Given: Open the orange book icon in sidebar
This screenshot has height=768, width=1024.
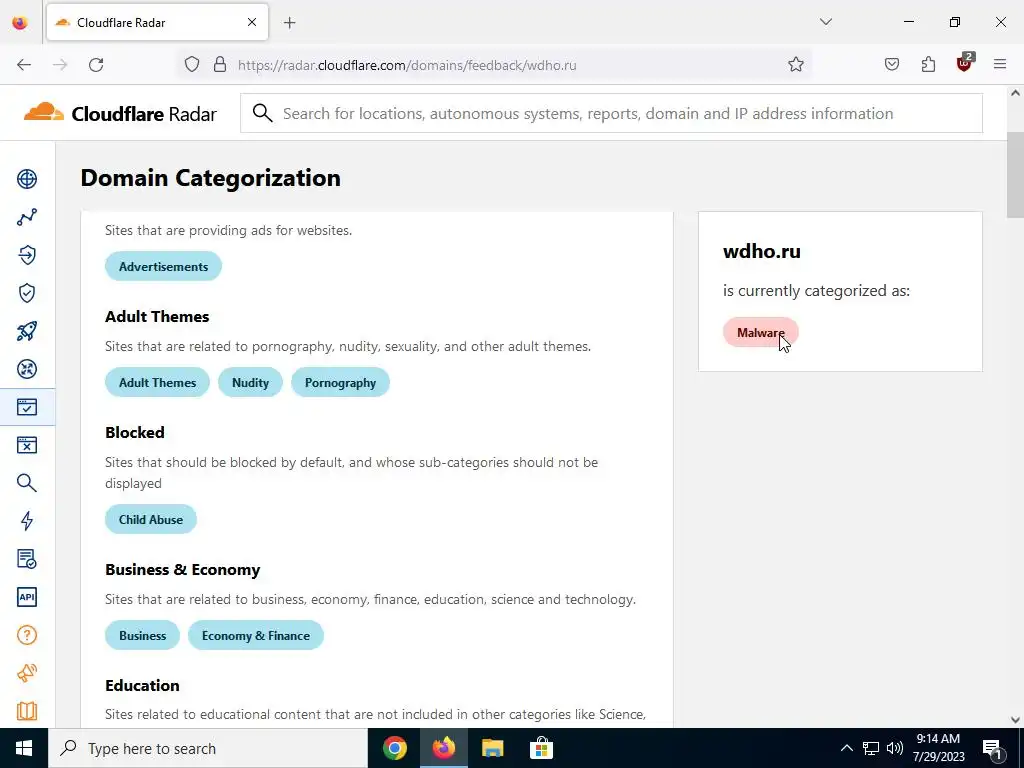Looking at the screenshot, I should tap(27, 711).
